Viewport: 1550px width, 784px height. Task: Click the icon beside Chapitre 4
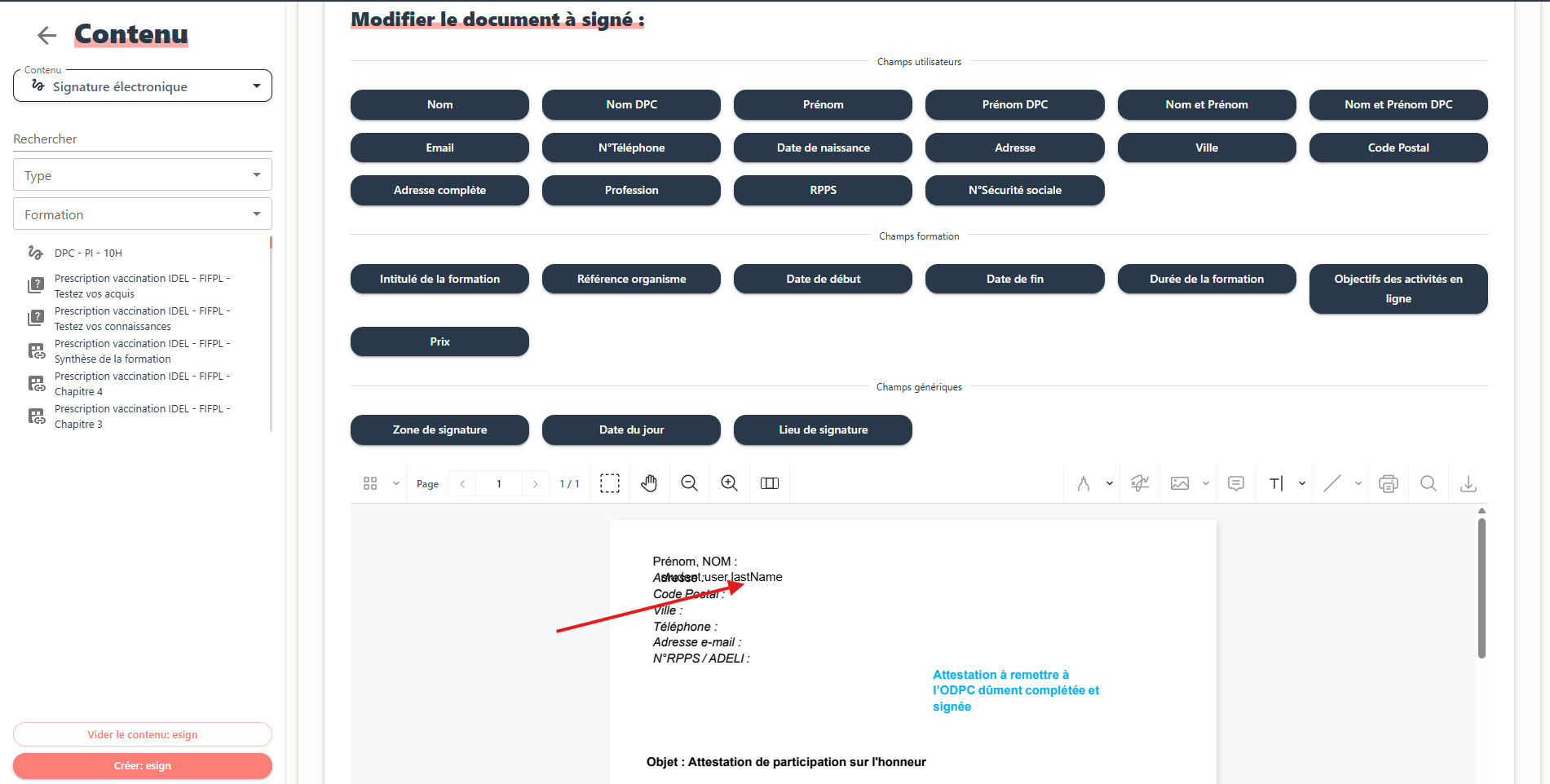tap(37, 384)
